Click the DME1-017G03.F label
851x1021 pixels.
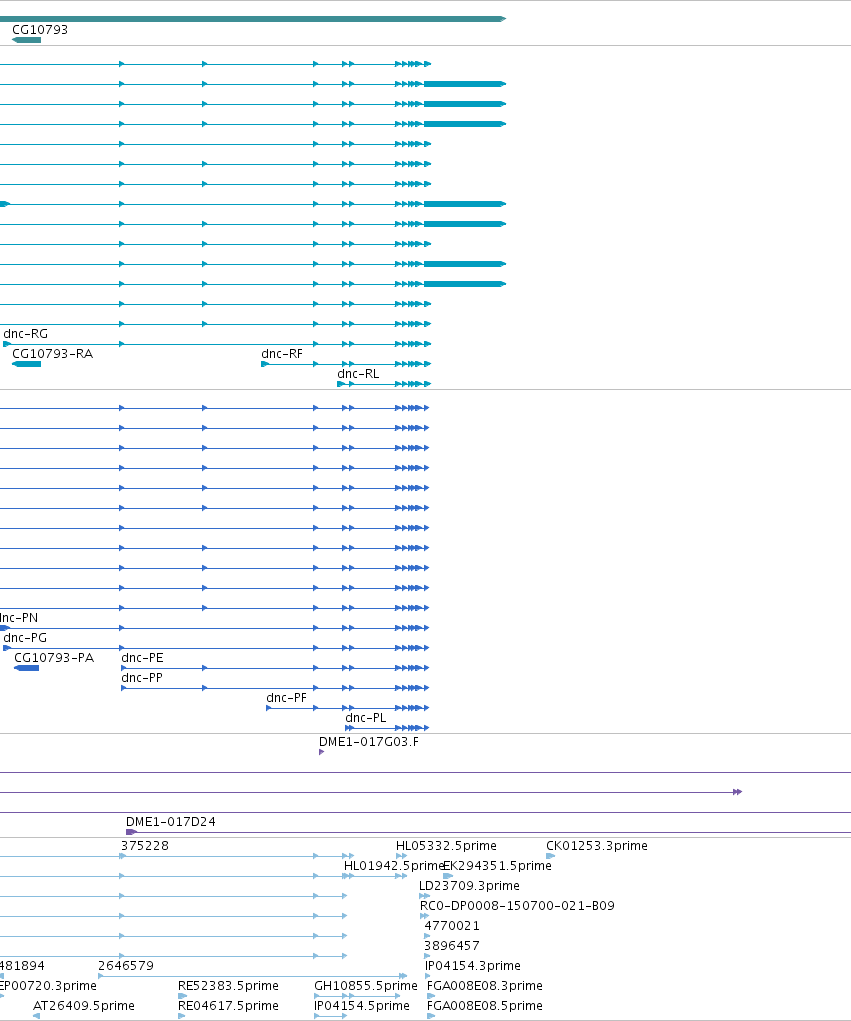(x=369, y=742)
